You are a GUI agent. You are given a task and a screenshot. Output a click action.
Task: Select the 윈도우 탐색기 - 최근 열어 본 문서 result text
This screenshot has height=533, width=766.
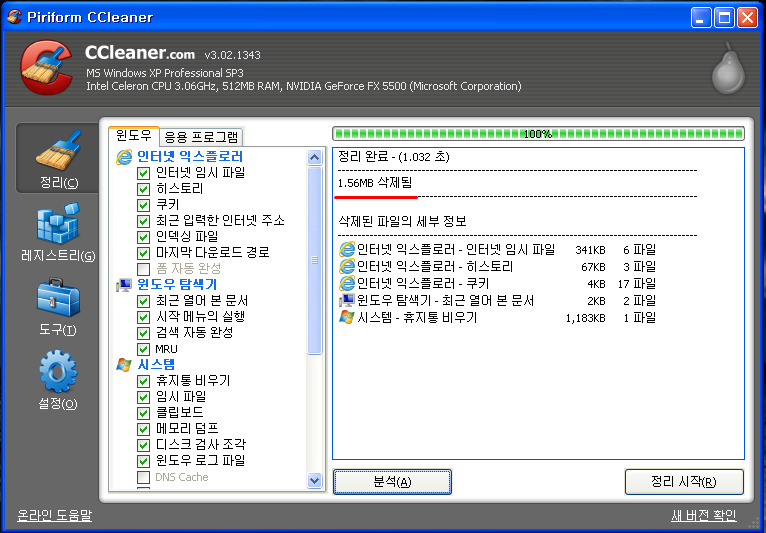click(x=446, y=300)
